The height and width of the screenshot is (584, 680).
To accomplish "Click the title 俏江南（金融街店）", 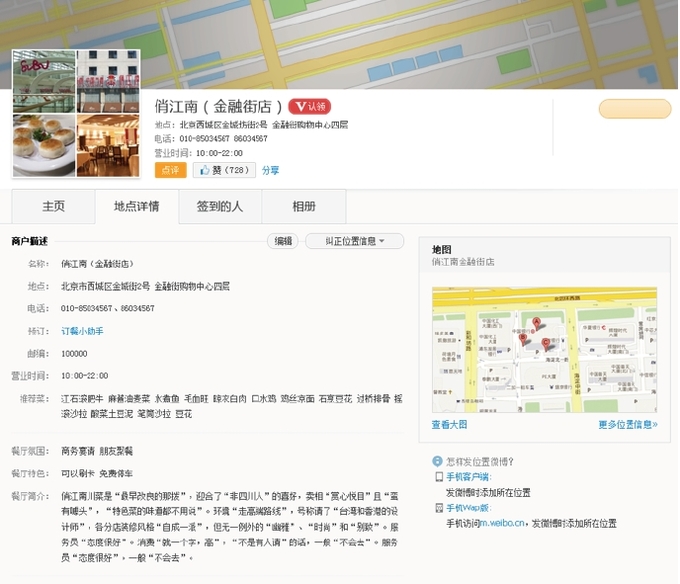I will (x=219, y=106).
